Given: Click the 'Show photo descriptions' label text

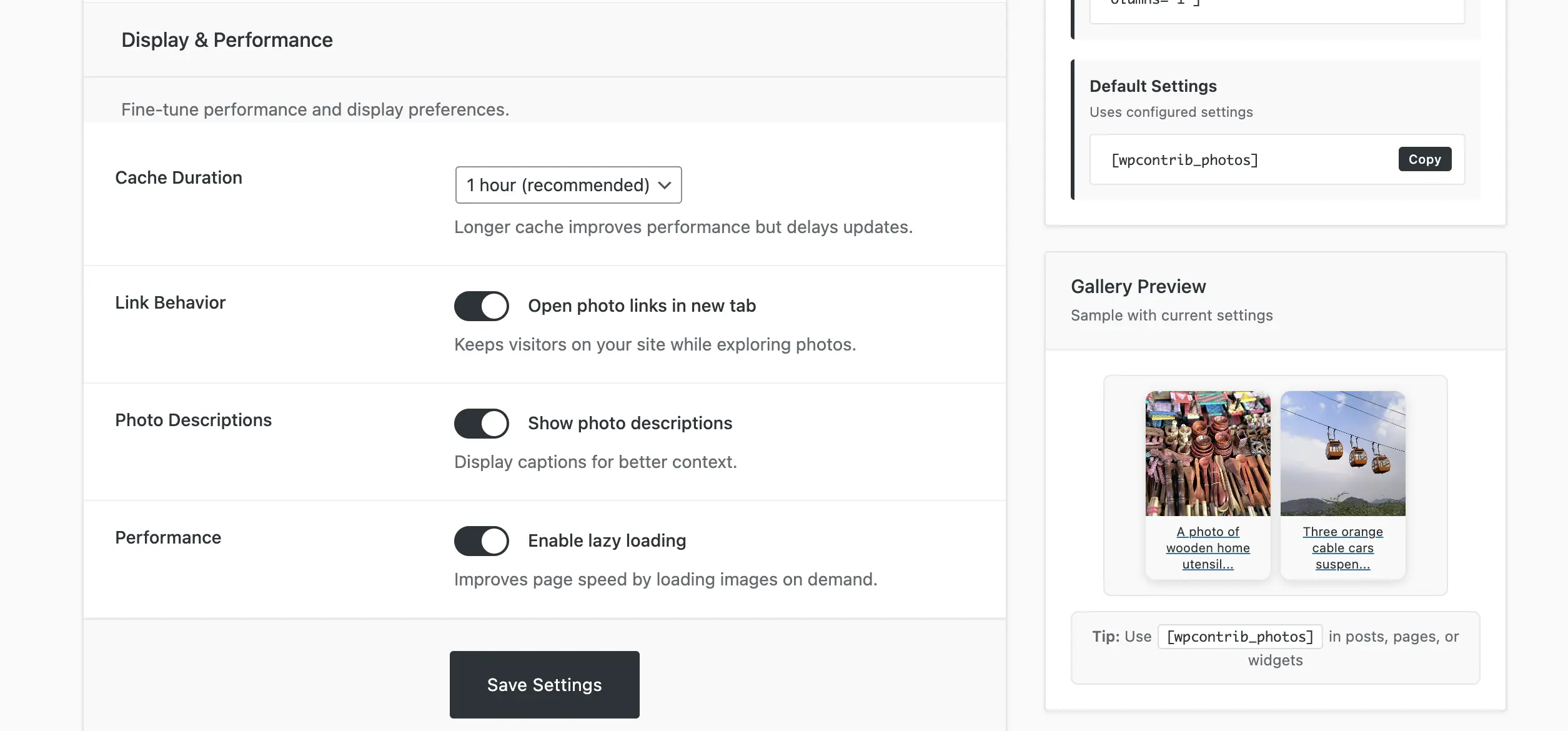Looking at the screenshot, I should (630, 424).
